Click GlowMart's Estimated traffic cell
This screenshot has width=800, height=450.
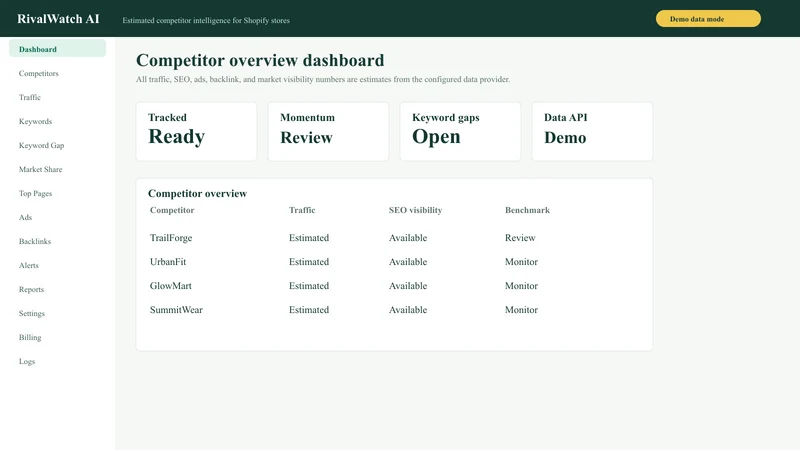(309, 286)
